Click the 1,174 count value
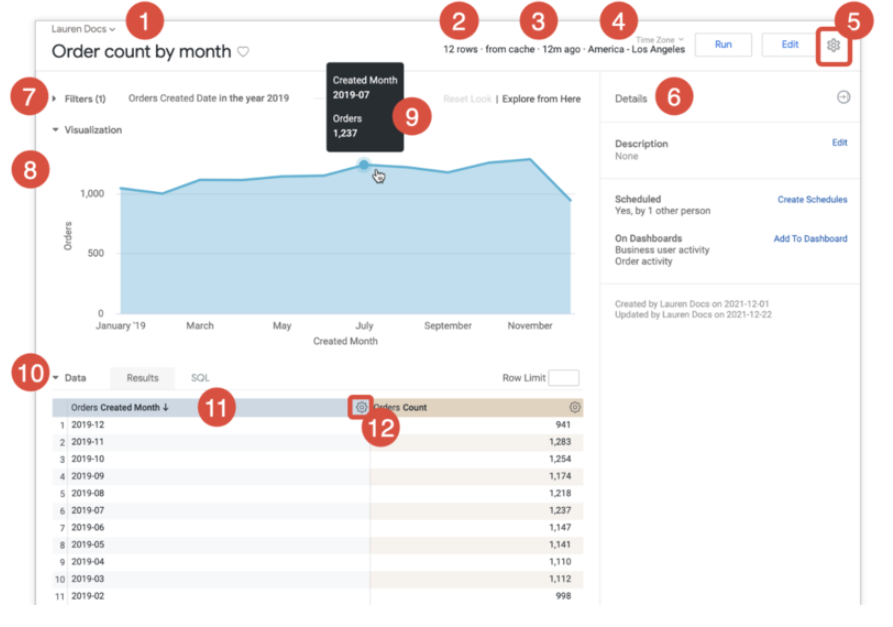893x627 pixels. click(x=560, y=476)
